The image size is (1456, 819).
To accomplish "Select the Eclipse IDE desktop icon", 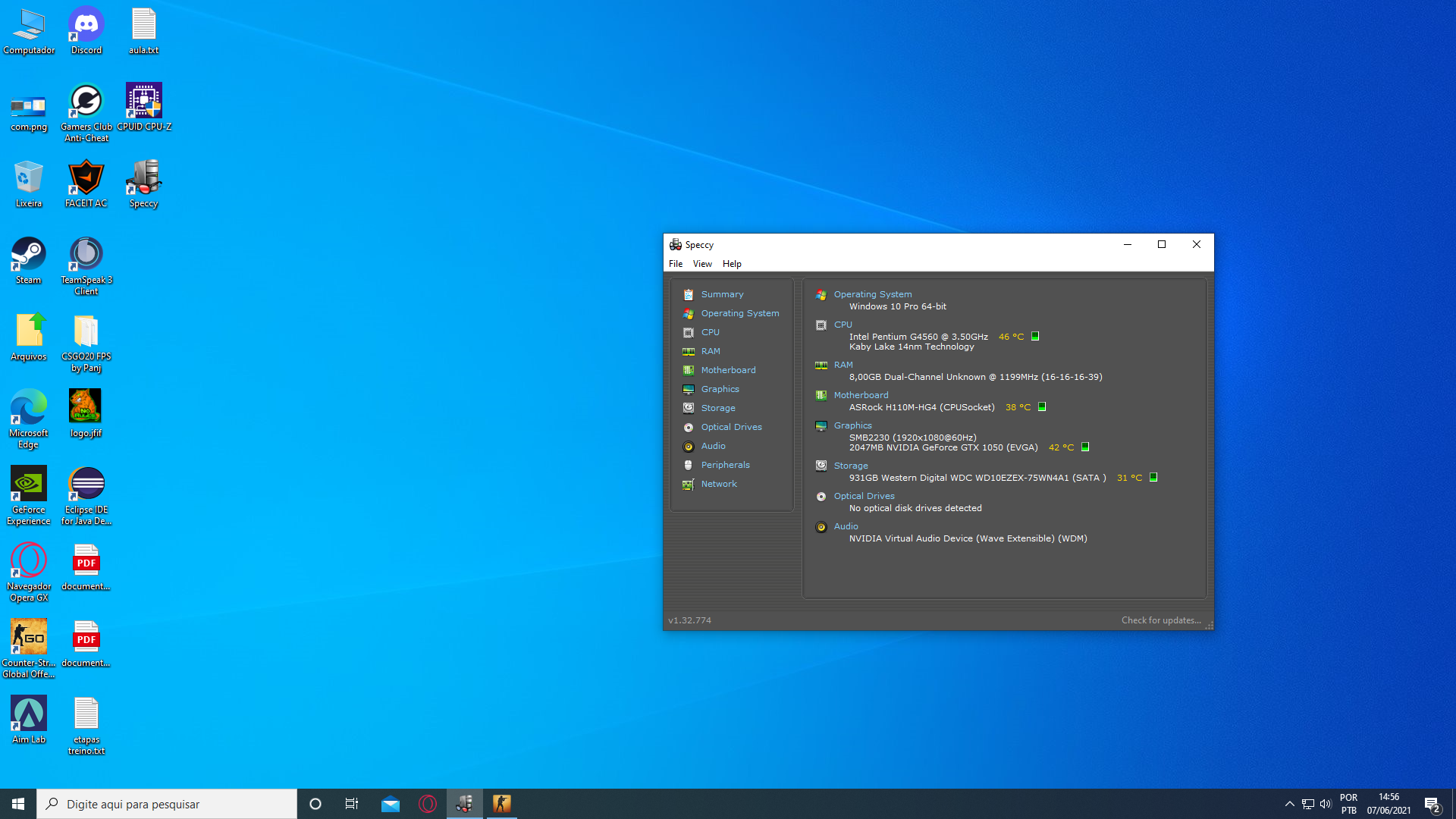I will 86,496.
